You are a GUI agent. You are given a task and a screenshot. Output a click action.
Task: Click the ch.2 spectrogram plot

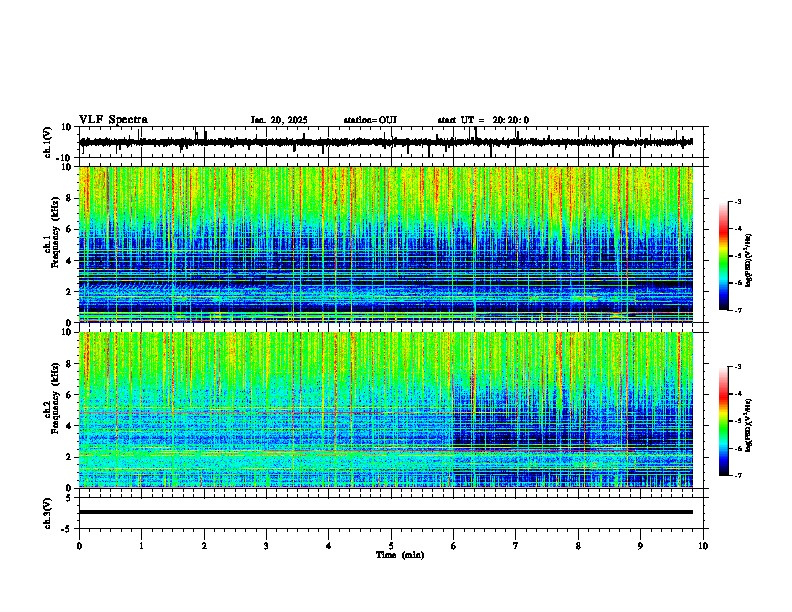[386, 410]
